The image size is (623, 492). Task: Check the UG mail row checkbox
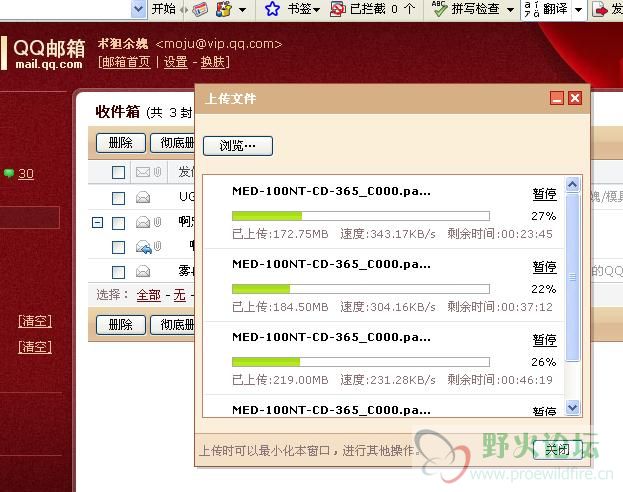click(x=118, y=198)
